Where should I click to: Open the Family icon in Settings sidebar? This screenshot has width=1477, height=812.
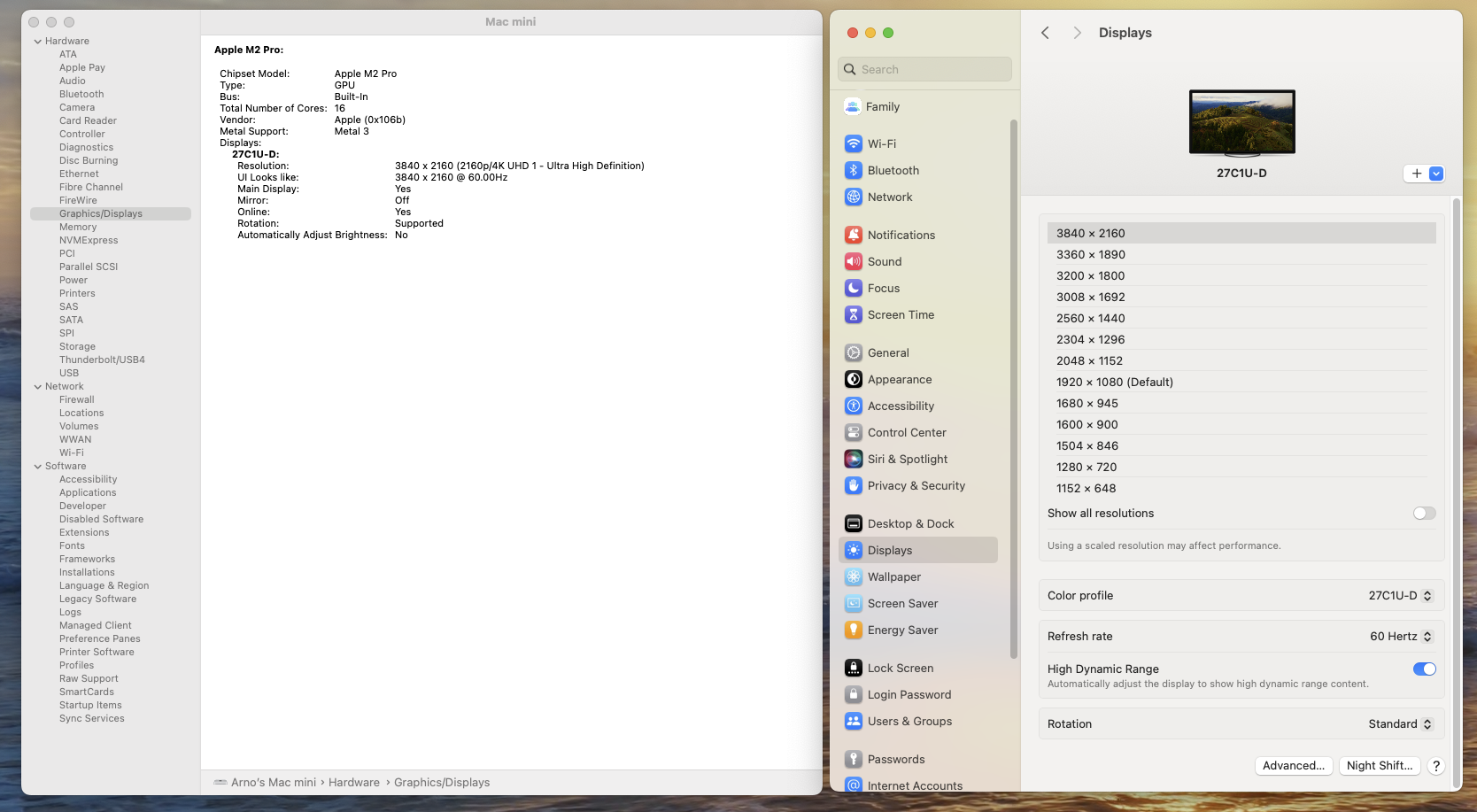(853, 106)
